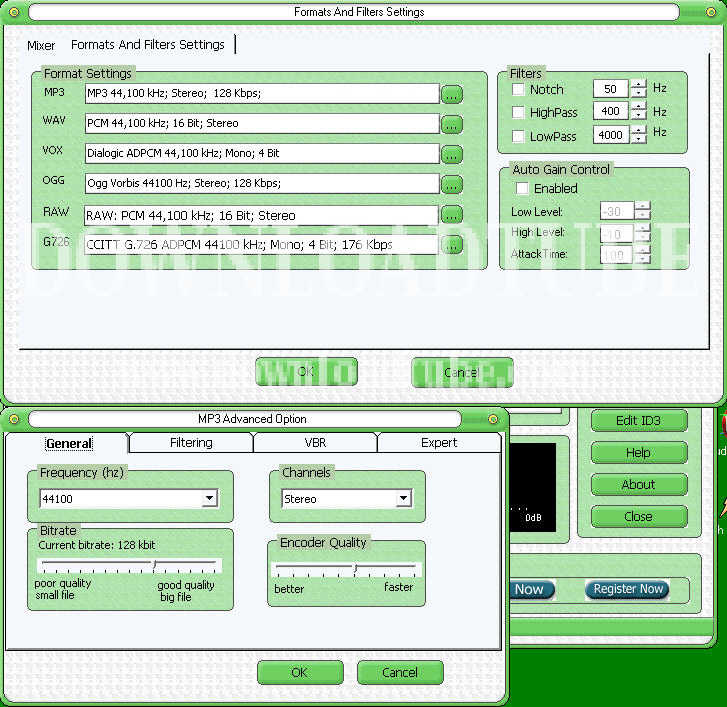Switch to the Filtering tab
Viewport: 727px width, 707px height.
[x=191, y=443]
